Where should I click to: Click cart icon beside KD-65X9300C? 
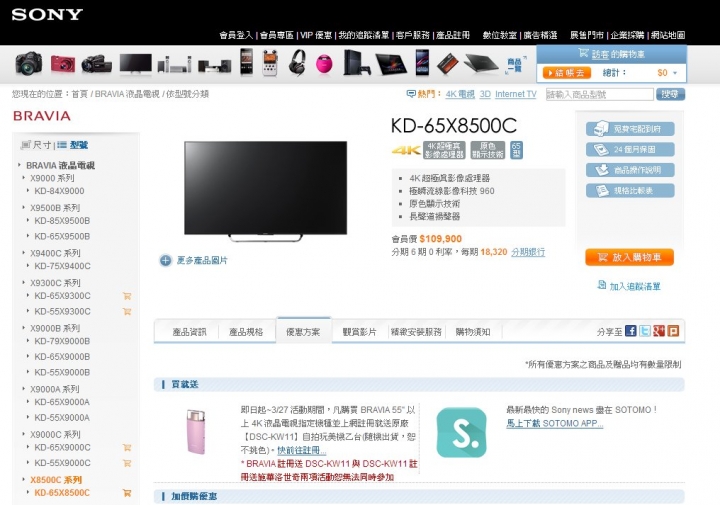[x=127, y=296]
